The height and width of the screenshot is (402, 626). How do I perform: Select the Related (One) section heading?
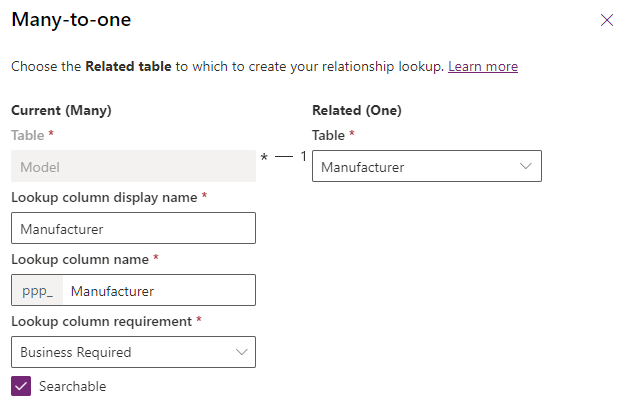[x=356, y=110]
